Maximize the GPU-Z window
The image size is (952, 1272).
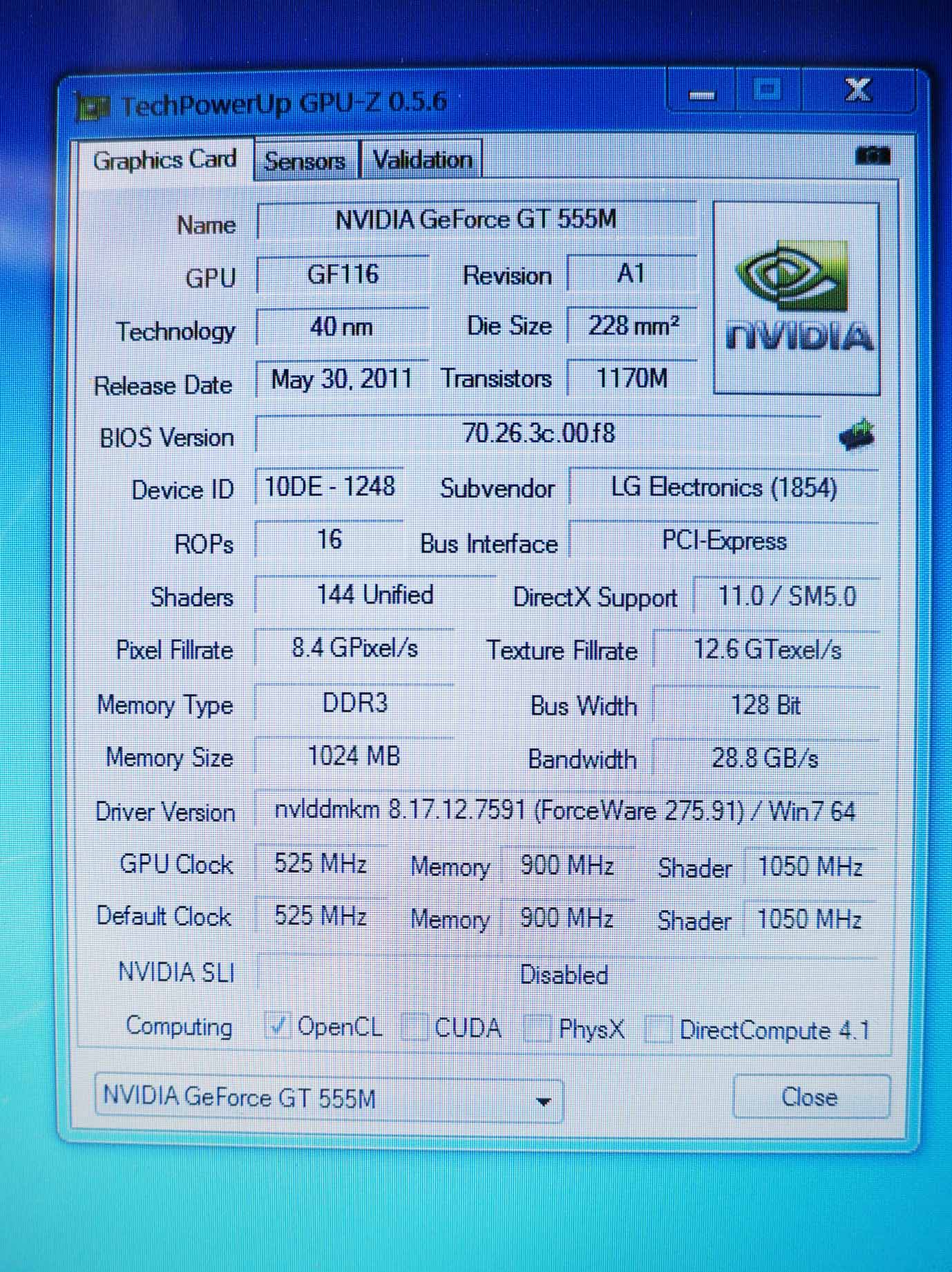pos(767,91)
